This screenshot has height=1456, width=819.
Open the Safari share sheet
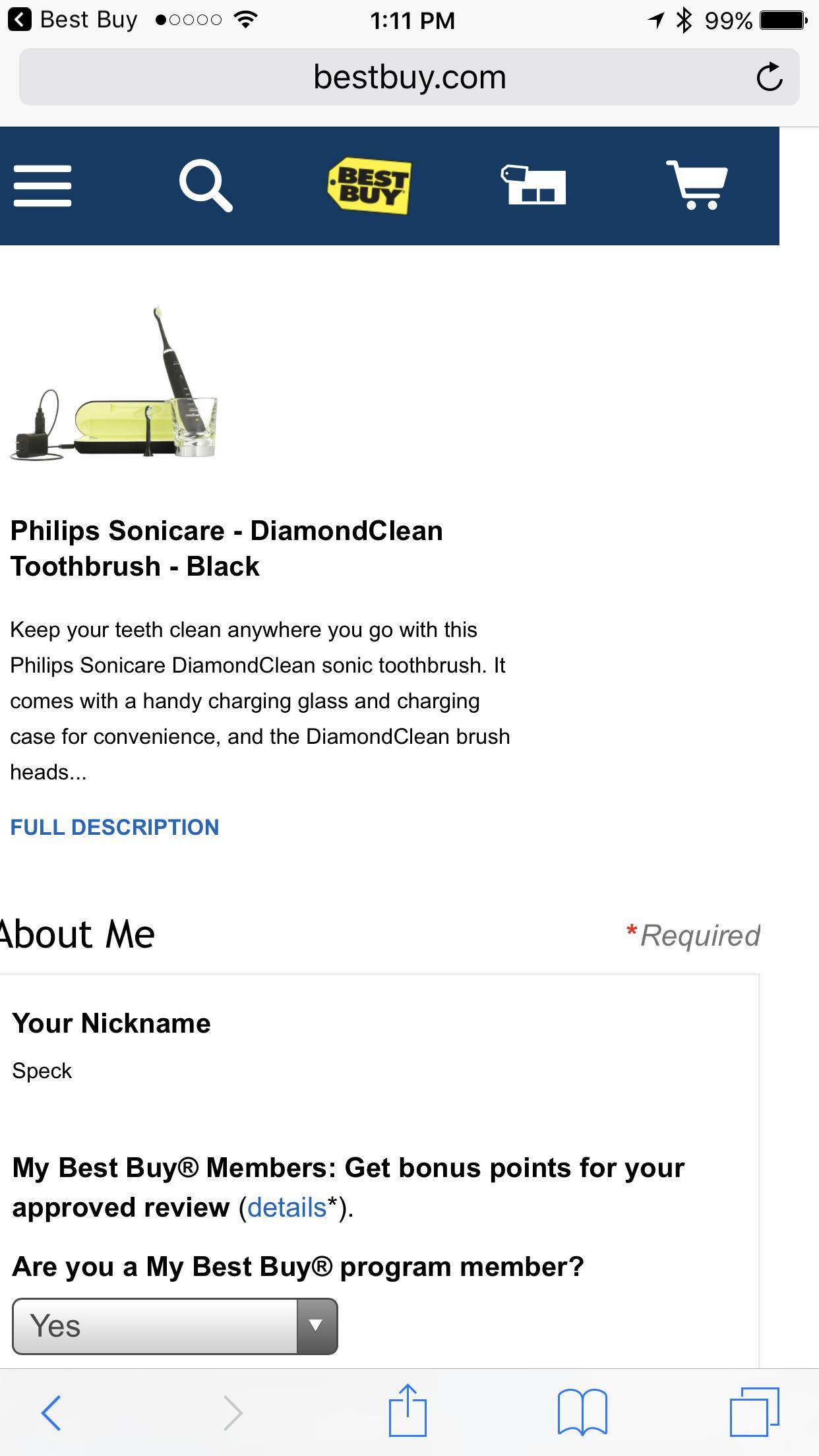408,1411
